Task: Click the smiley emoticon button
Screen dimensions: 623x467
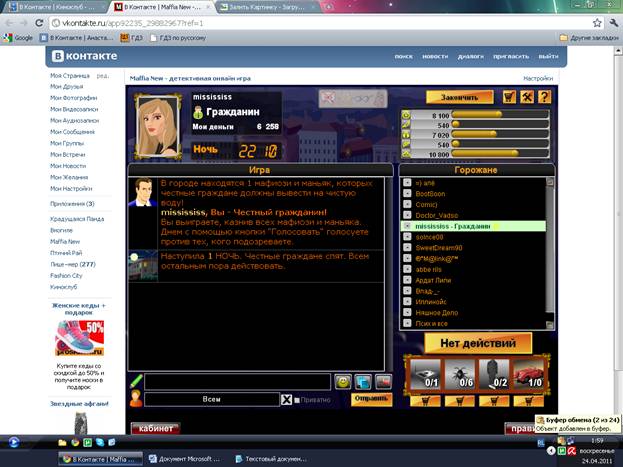Action: [343, 382]
